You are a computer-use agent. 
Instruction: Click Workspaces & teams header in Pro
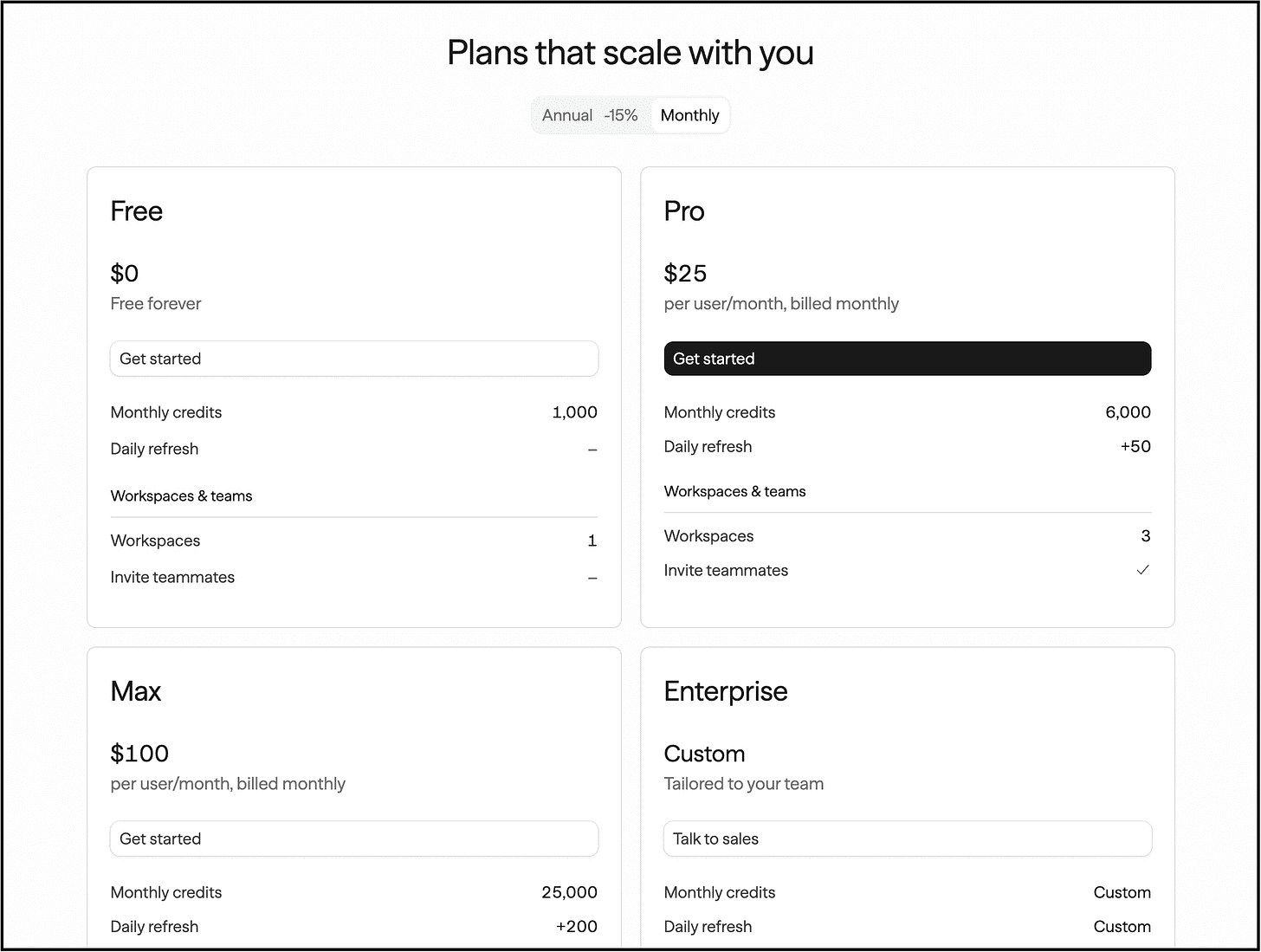[x=734, y=491]
